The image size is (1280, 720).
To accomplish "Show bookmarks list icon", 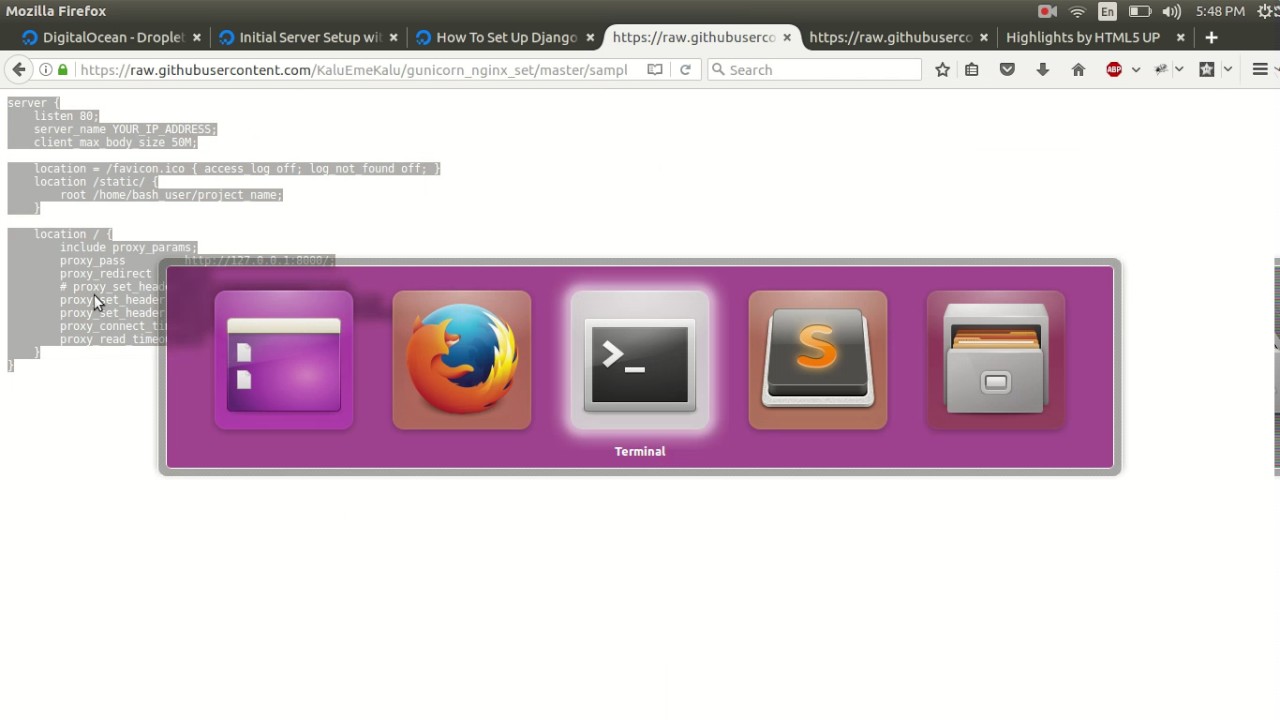I will pos(972,70).
